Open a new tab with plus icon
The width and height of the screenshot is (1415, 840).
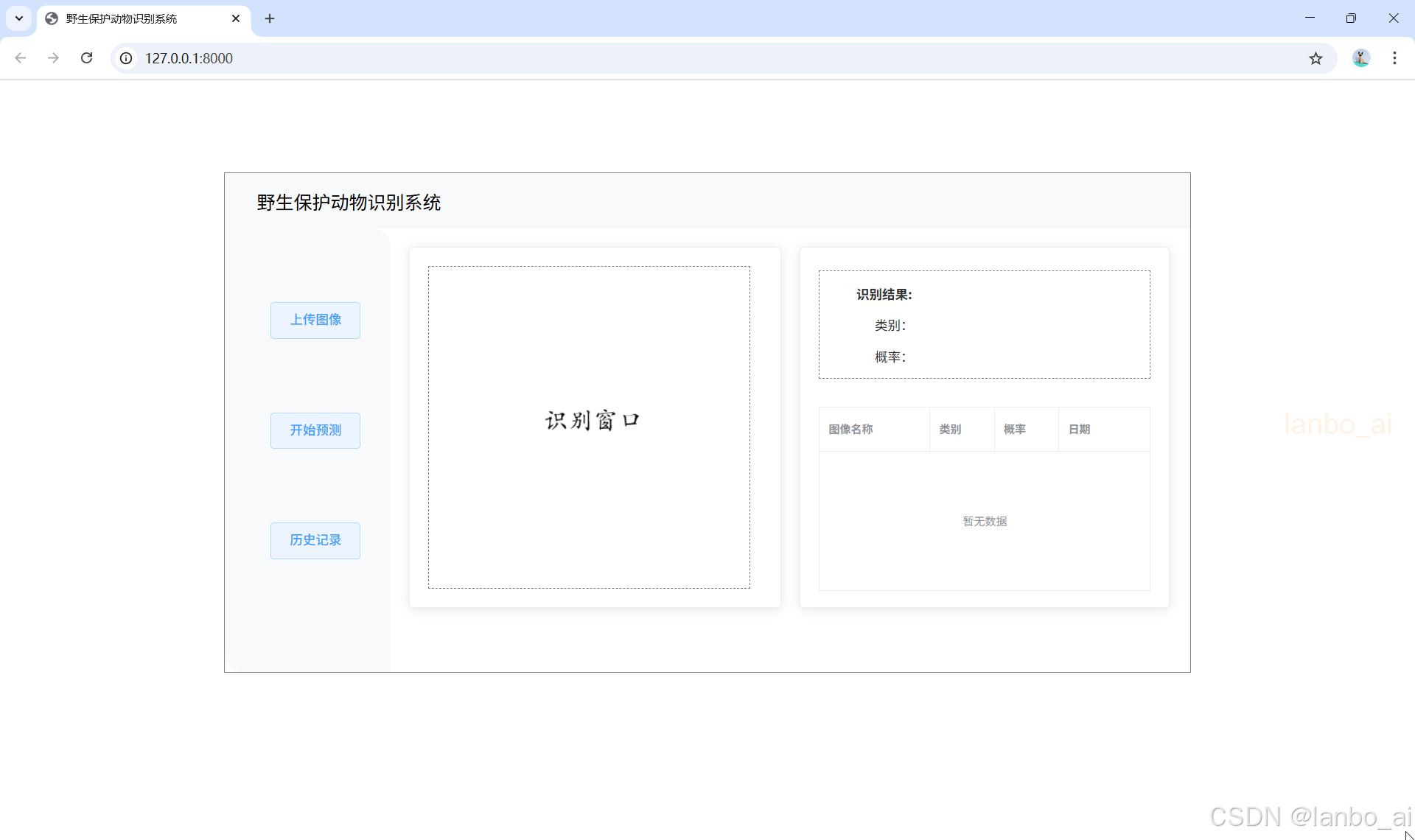coord(270,18)
